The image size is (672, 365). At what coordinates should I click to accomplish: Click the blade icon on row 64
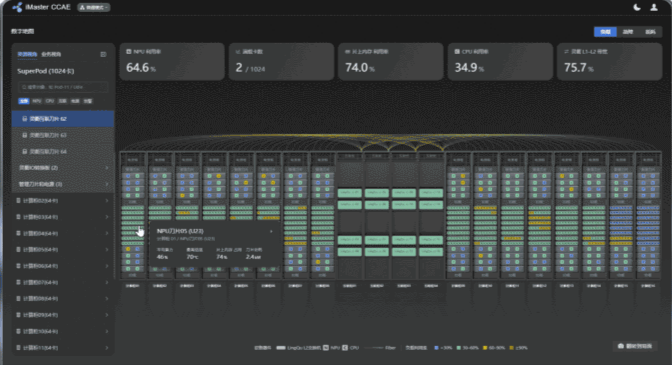click(24, 151)
